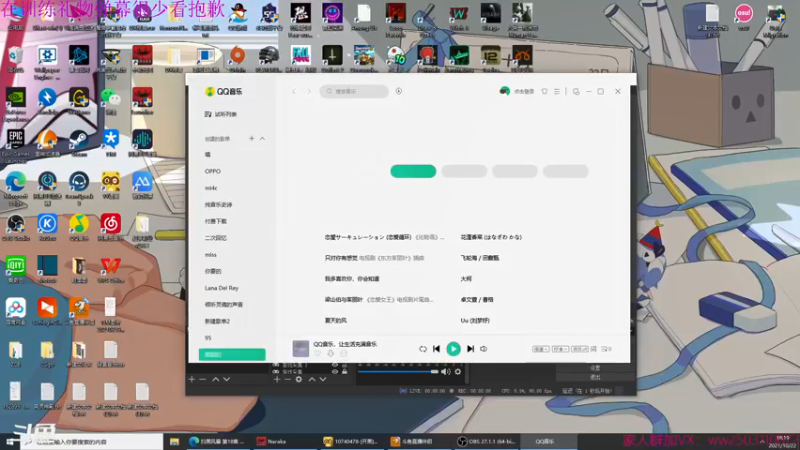The image size is (800, 450).
Task: Open the miss playlist in the sidebar
Action: click(x=211, y=255)
